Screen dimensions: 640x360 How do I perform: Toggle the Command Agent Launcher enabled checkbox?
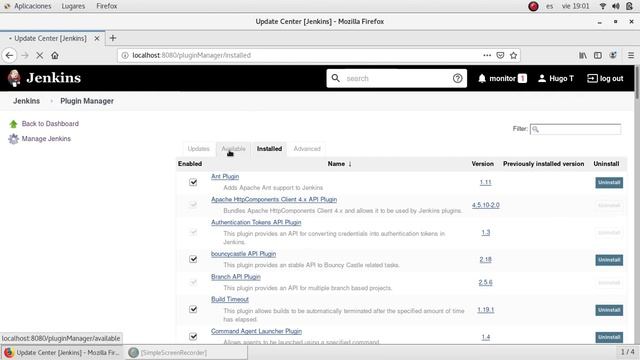point(193,336)
